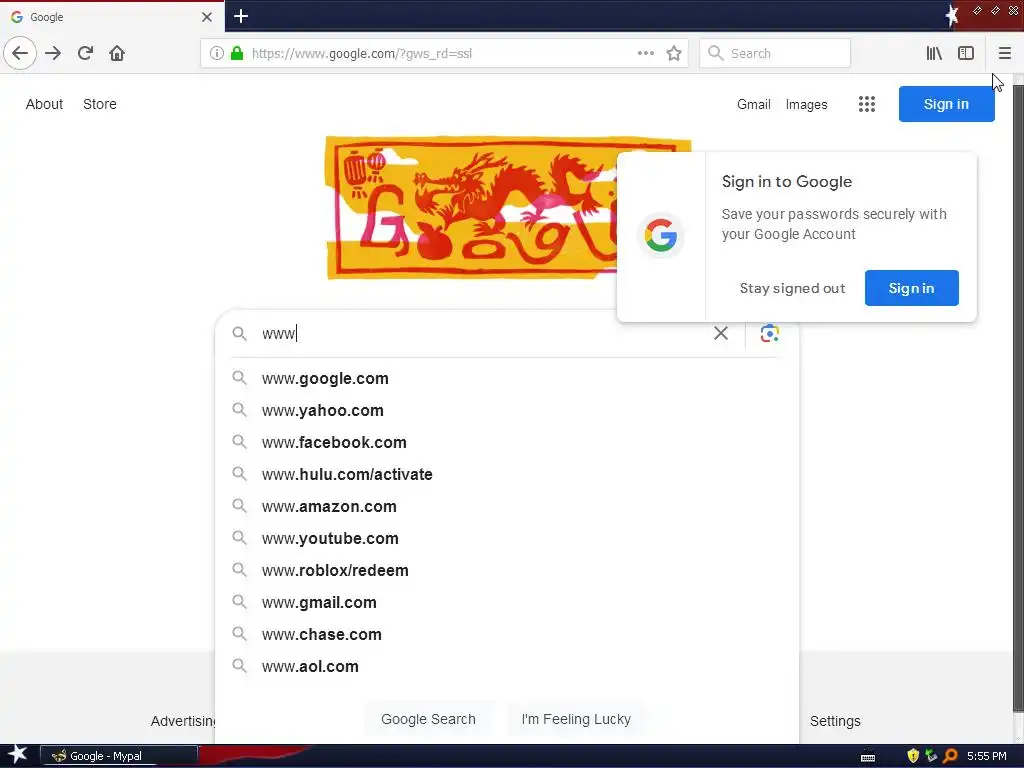
Task: Click into the Google search box text
Action: pos(483,333)
